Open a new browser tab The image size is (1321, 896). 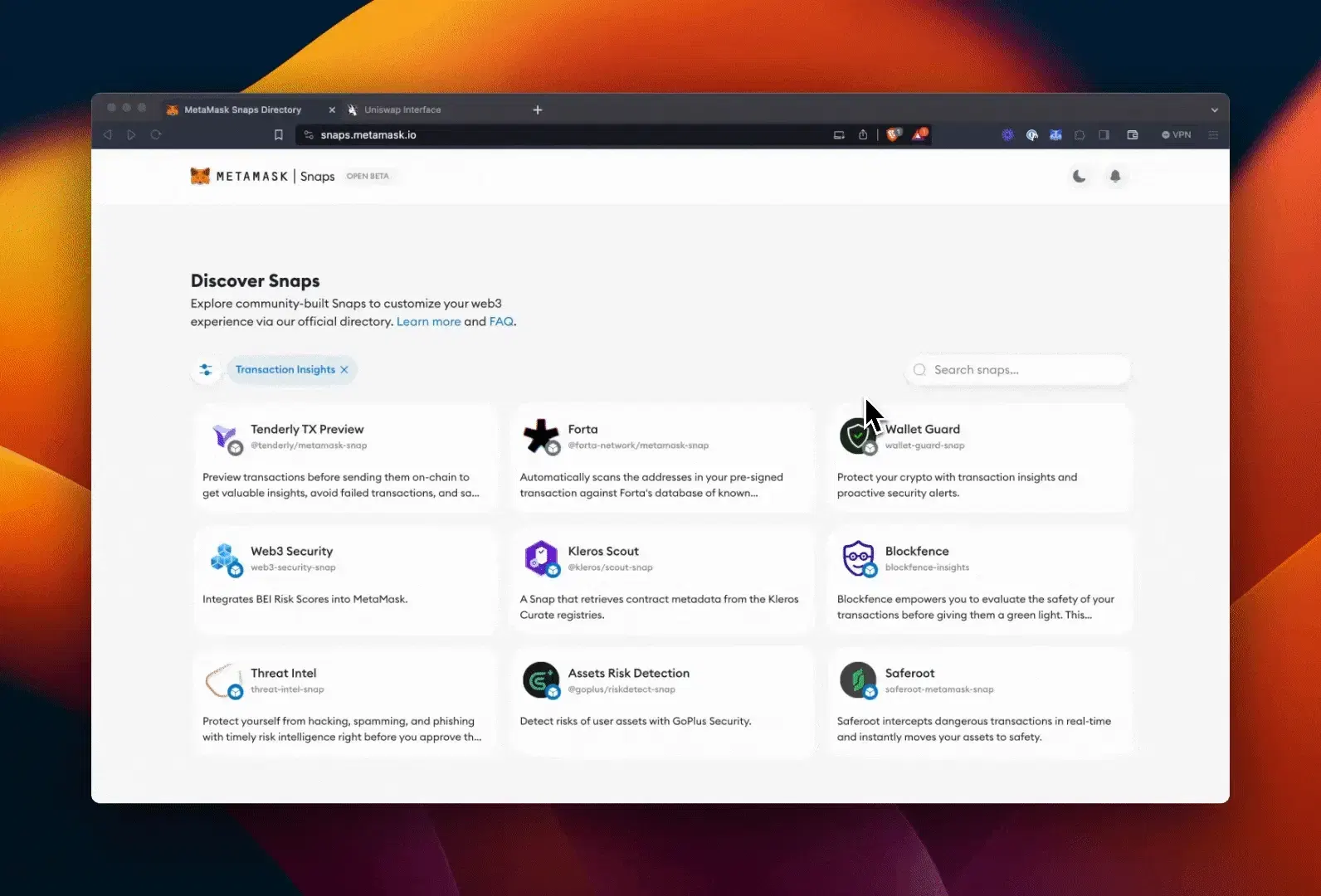(538, 110)
